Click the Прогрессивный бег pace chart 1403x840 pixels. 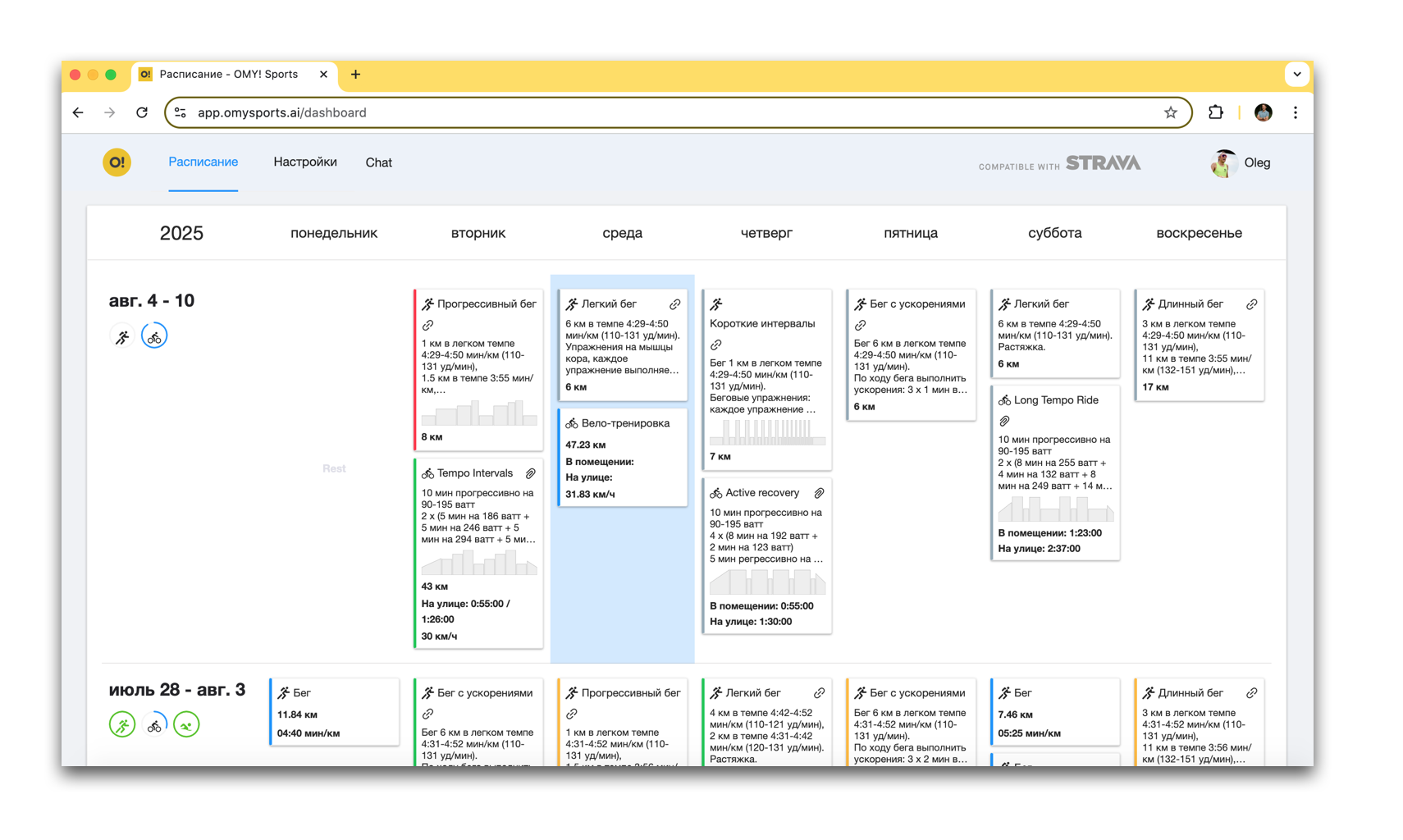(479, 413)
